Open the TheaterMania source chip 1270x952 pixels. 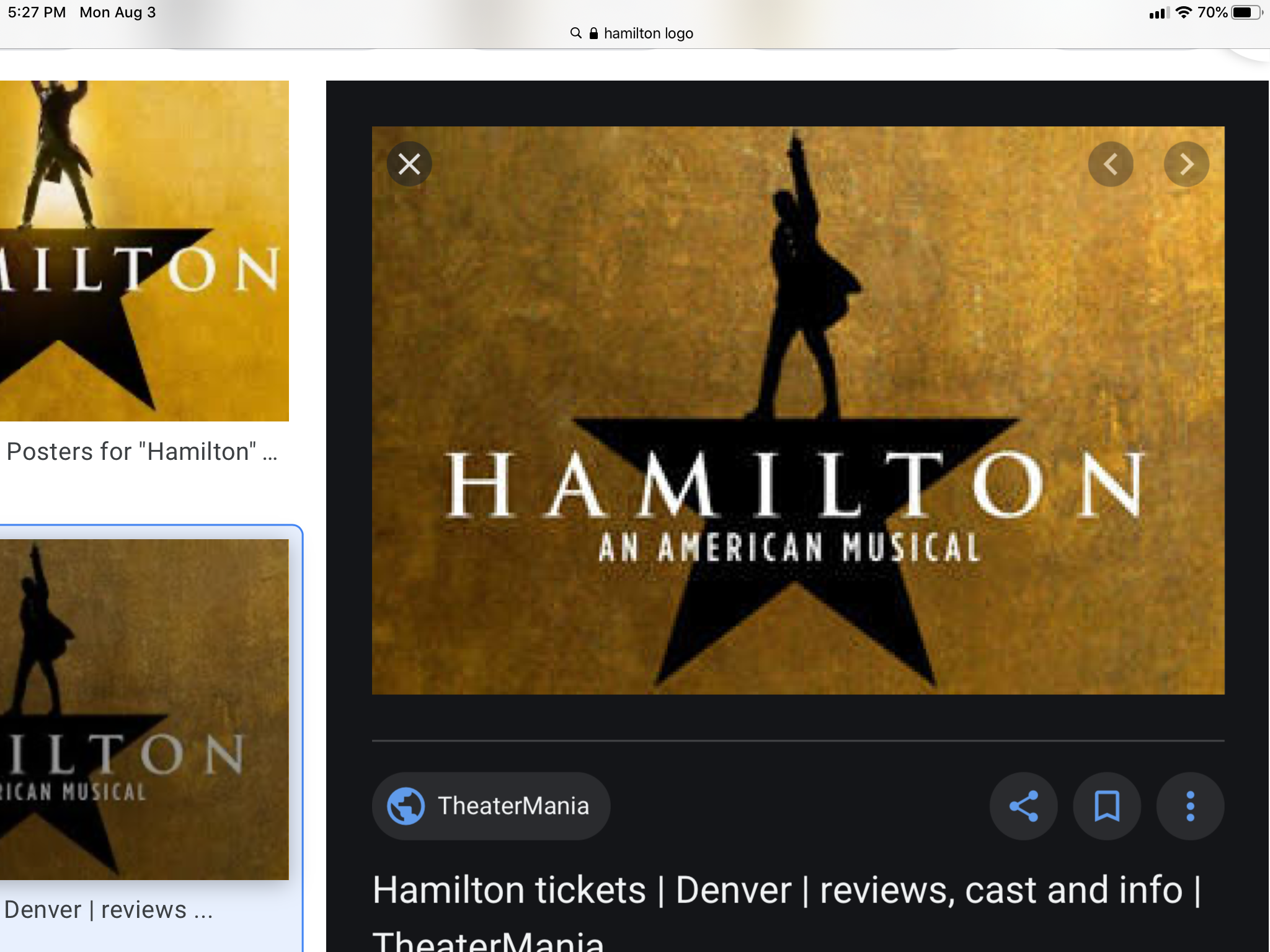491,806
